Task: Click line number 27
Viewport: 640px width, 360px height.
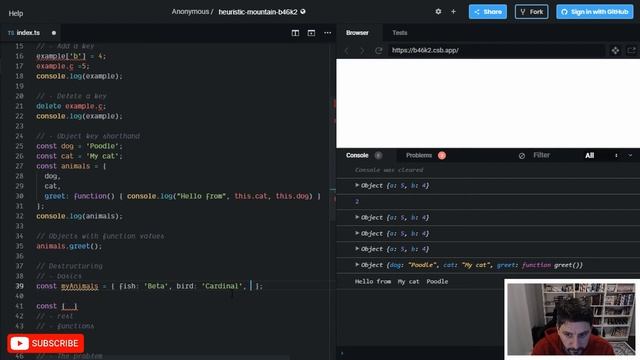Action: click(19, 166)
